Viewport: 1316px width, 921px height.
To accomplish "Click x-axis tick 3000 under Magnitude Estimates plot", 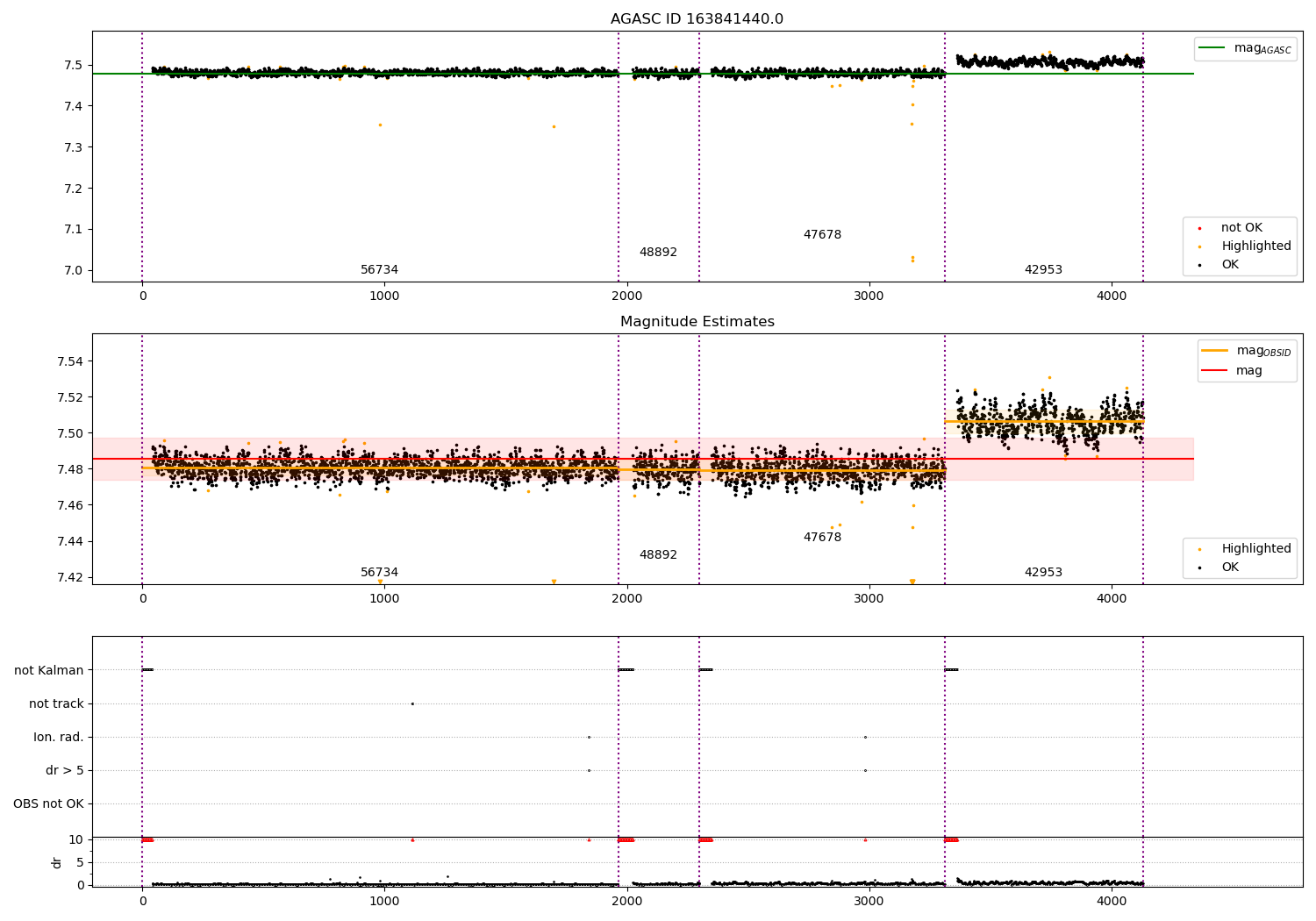I will (869, 599).
